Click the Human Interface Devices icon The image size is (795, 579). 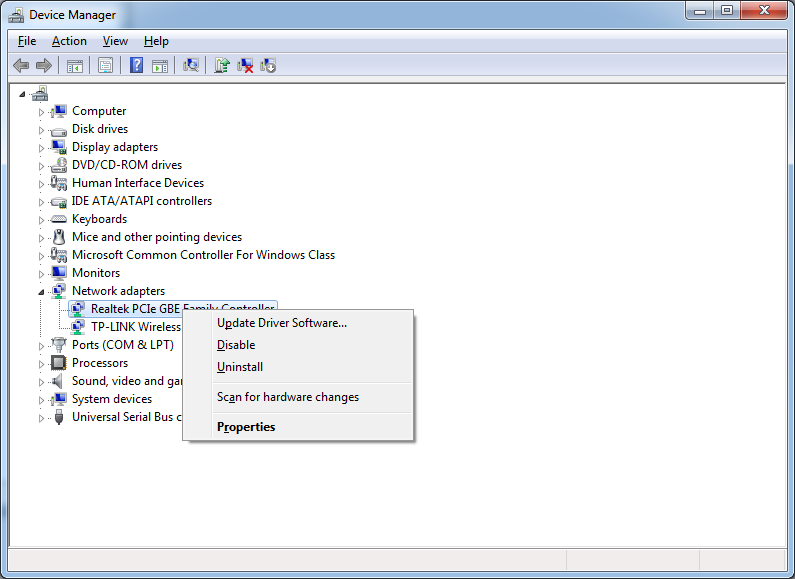[x=59, y=183]
